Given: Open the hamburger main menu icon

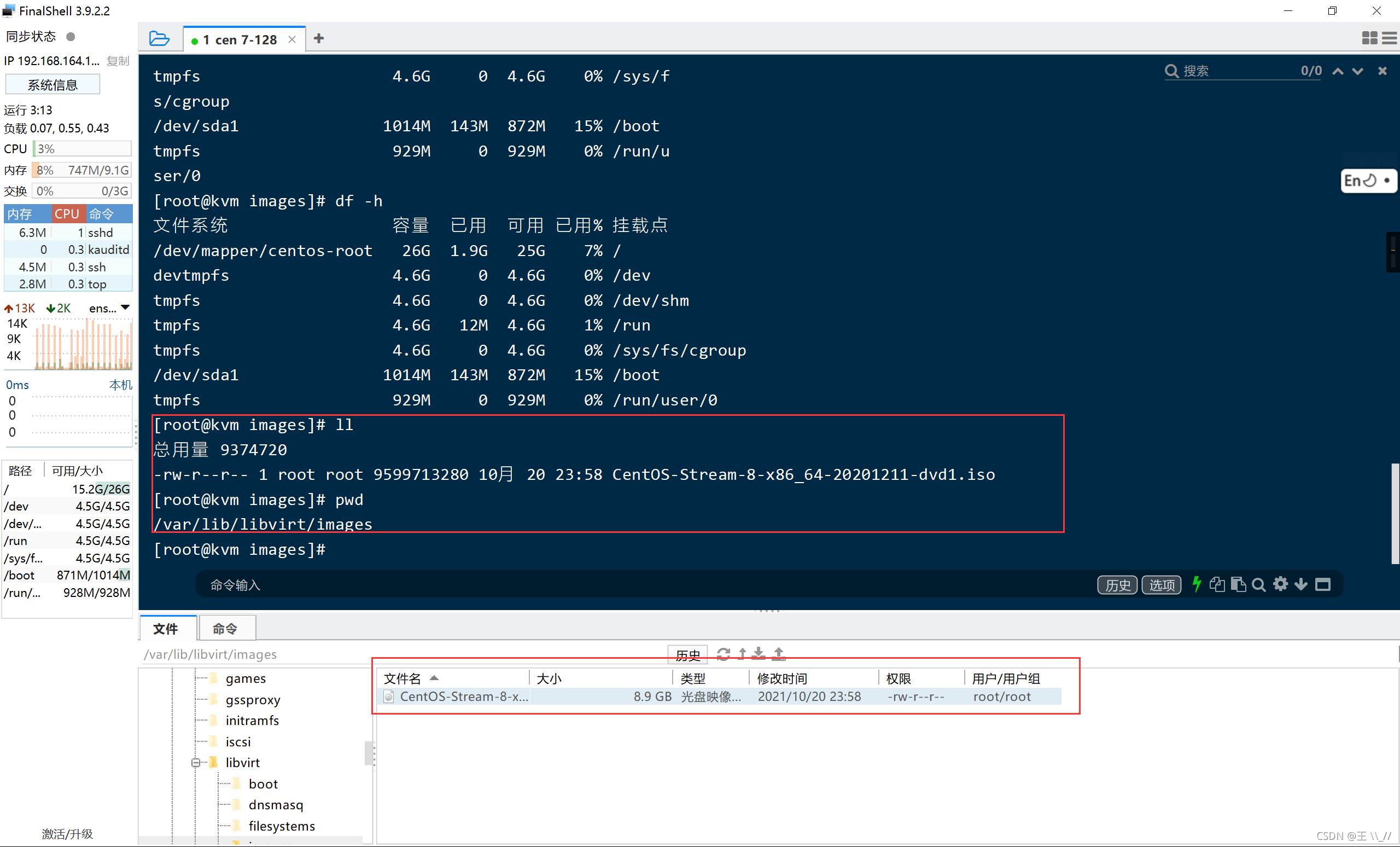Looking at the screenshot, I should pos(1390,38).
